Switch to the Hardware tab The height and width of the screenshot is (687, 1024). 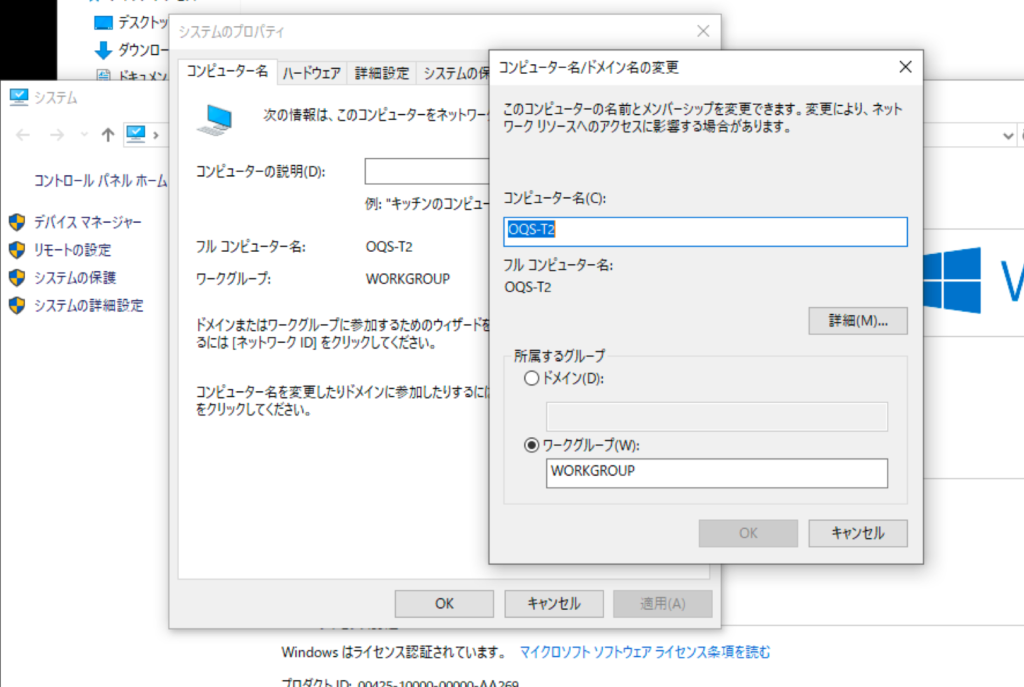tap(311, 73)
